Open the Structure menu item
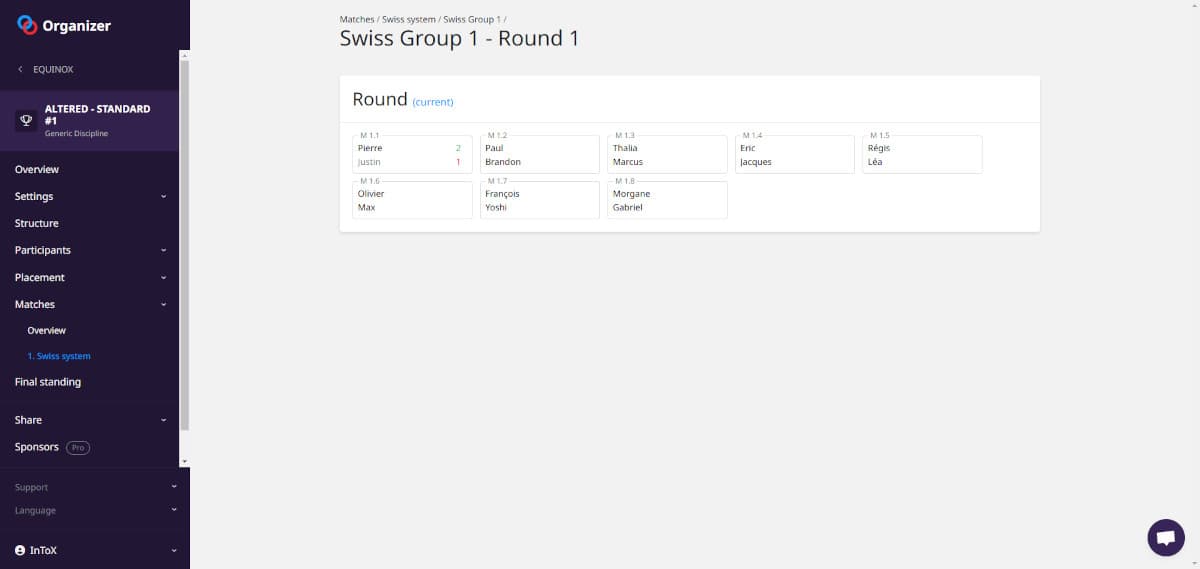 tap(37, 223)
